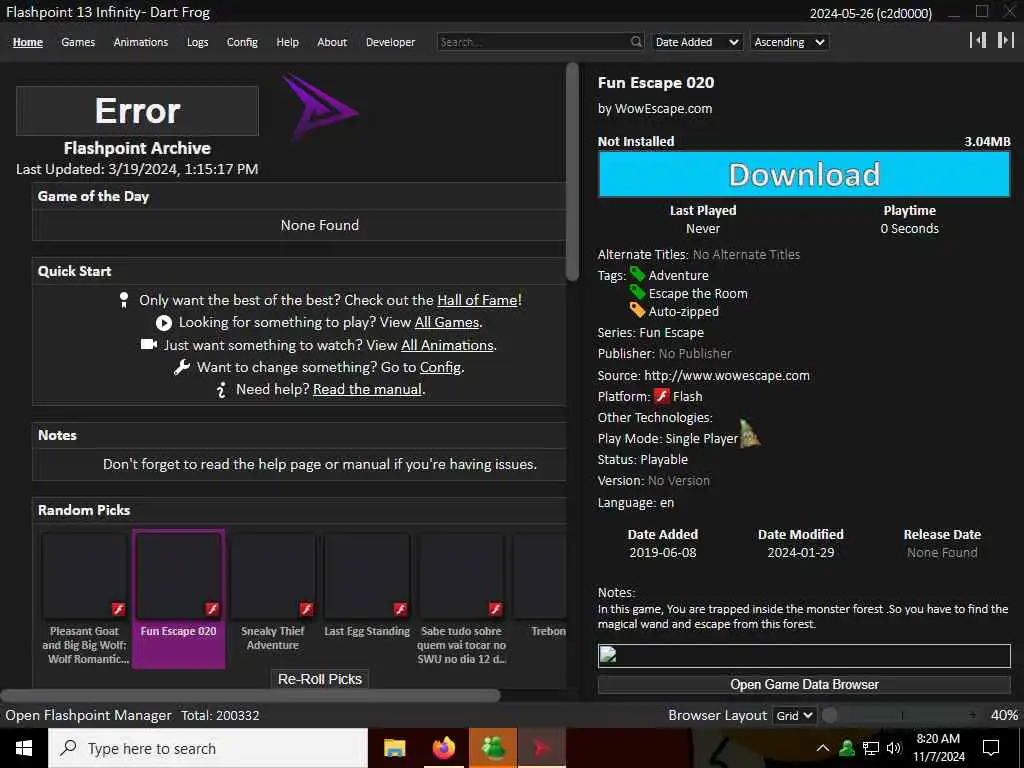Open the green users app in taskbar

pos(493,748)
